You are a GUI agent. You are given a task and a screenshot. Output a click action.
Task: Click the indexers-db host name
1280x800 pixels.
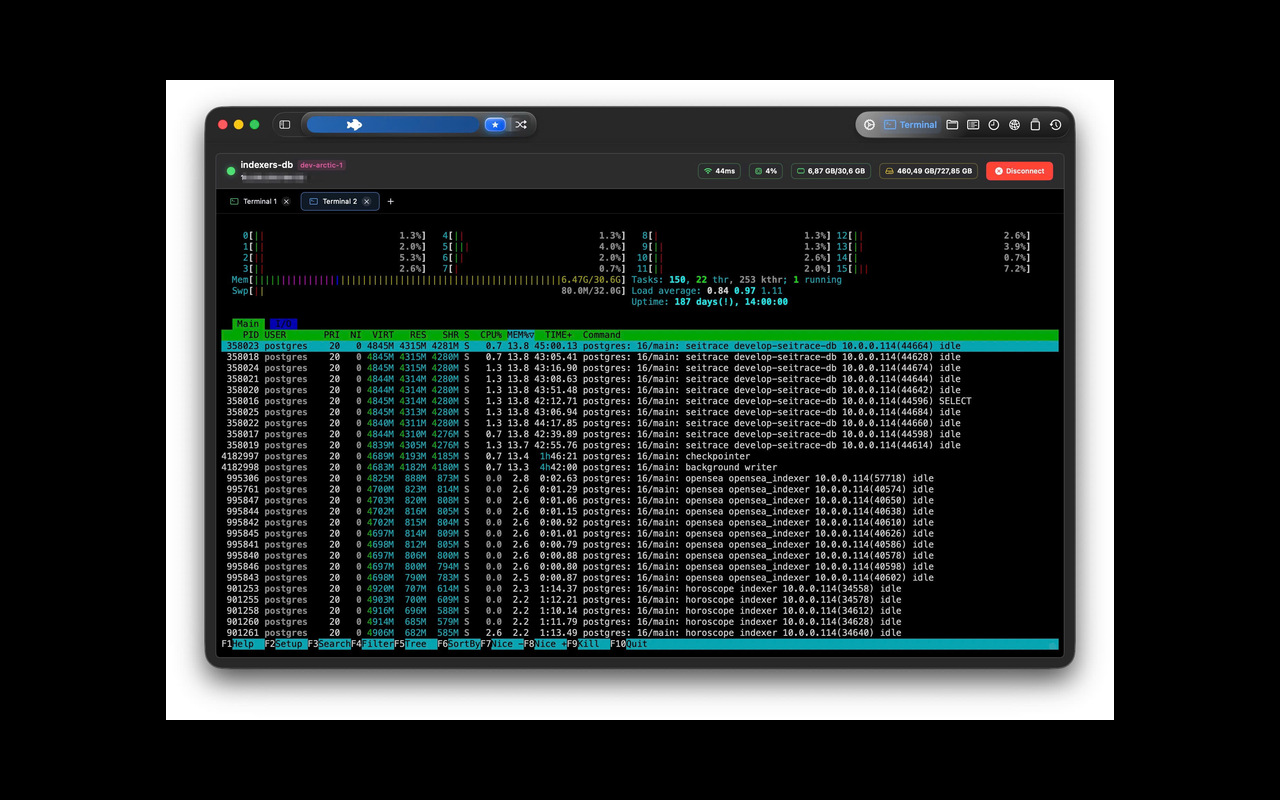click(x=266, y=165)
